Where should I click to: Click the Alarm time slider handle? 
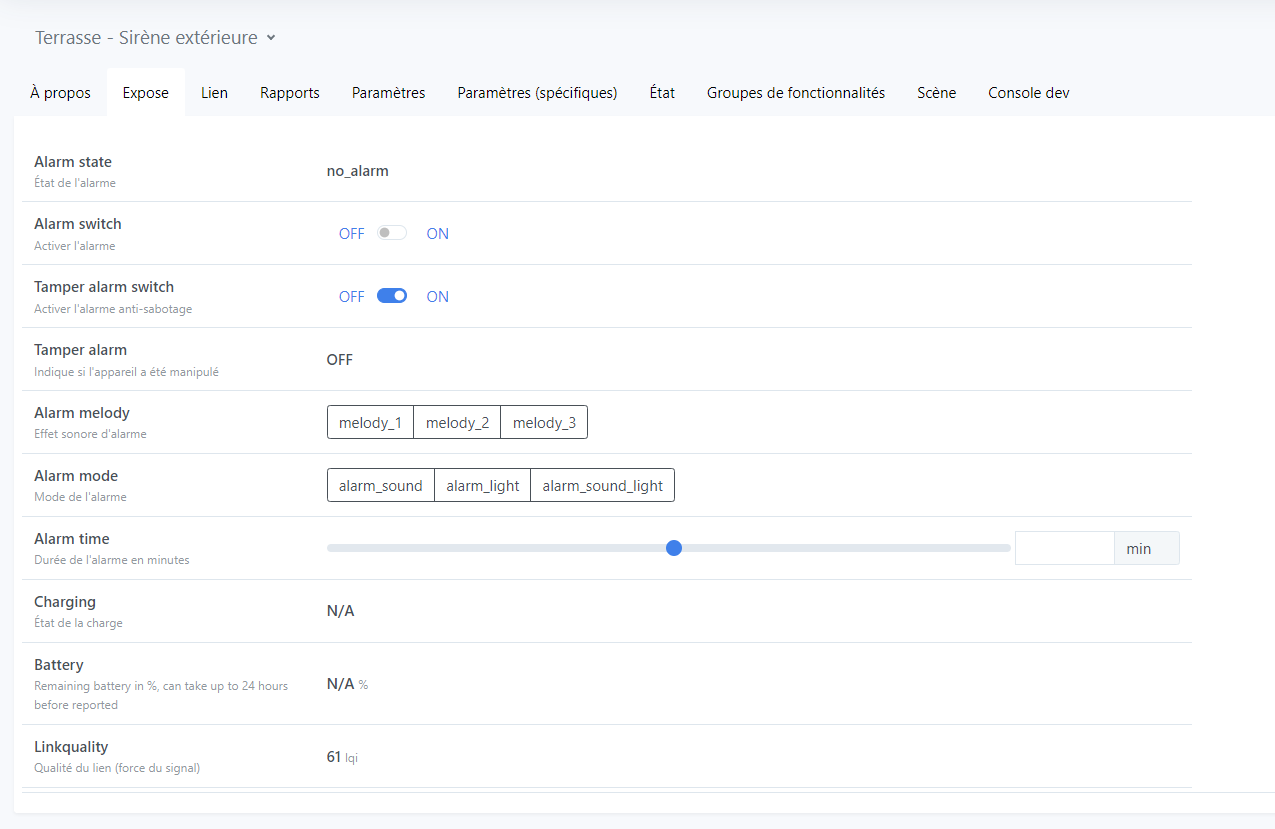click(674, 548)
